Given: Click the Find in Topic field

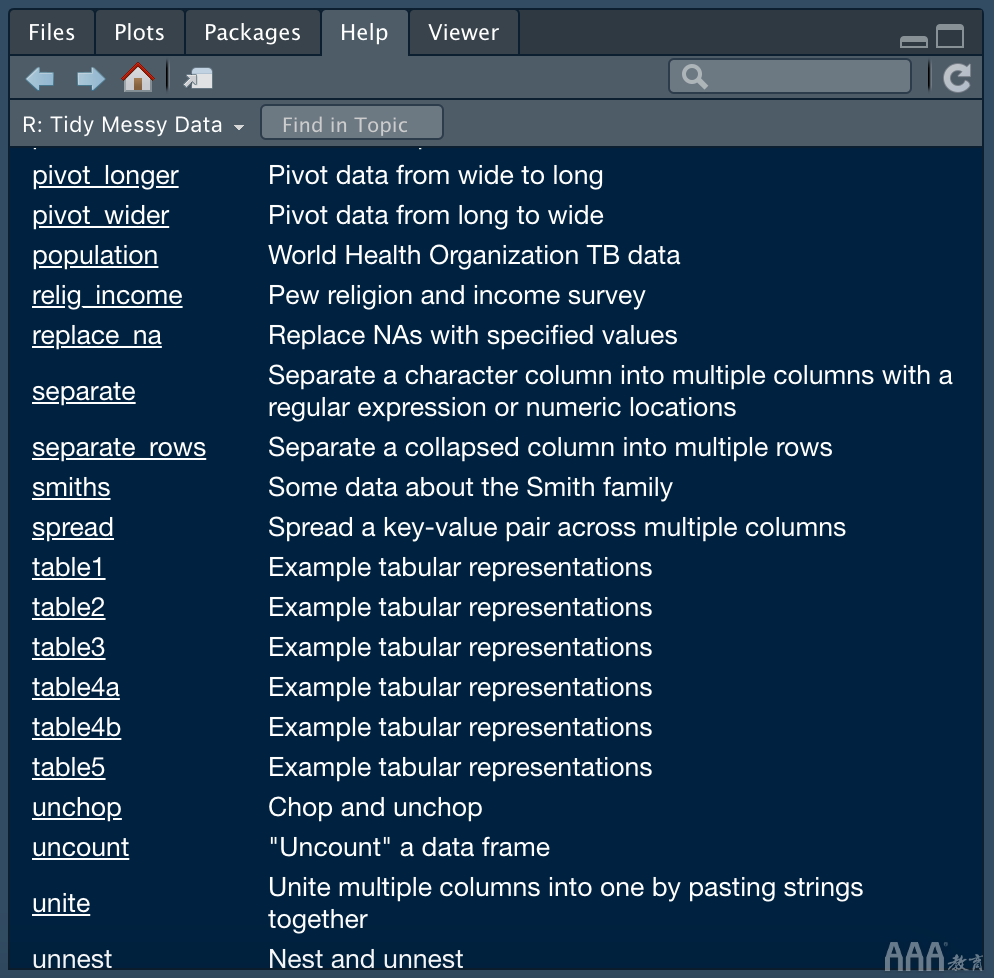Looking at the screenshot, I should coord(351,125).
